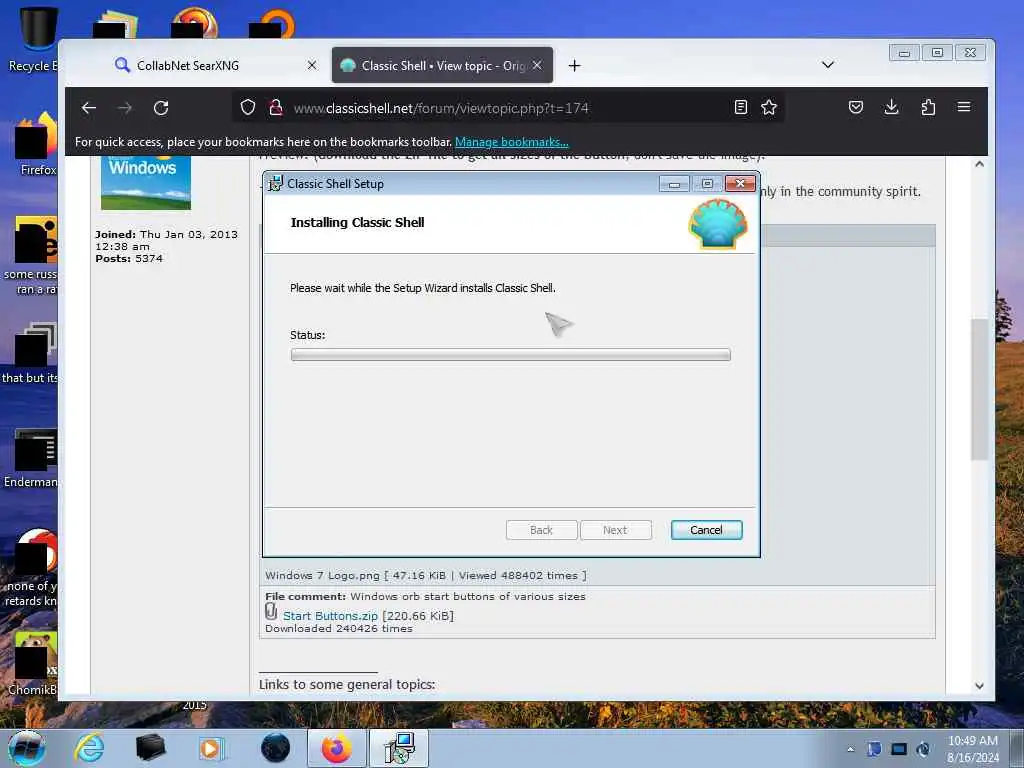The image size is (1024, 768).
Task: Open the Manage bookmarks link
Action: (511, 142)
